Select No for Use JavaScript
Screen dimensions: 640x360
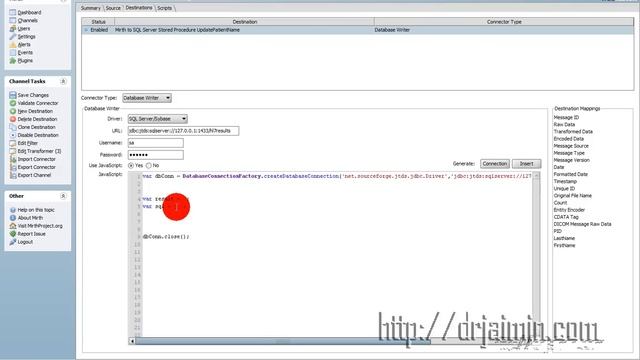tap(149, 166)
